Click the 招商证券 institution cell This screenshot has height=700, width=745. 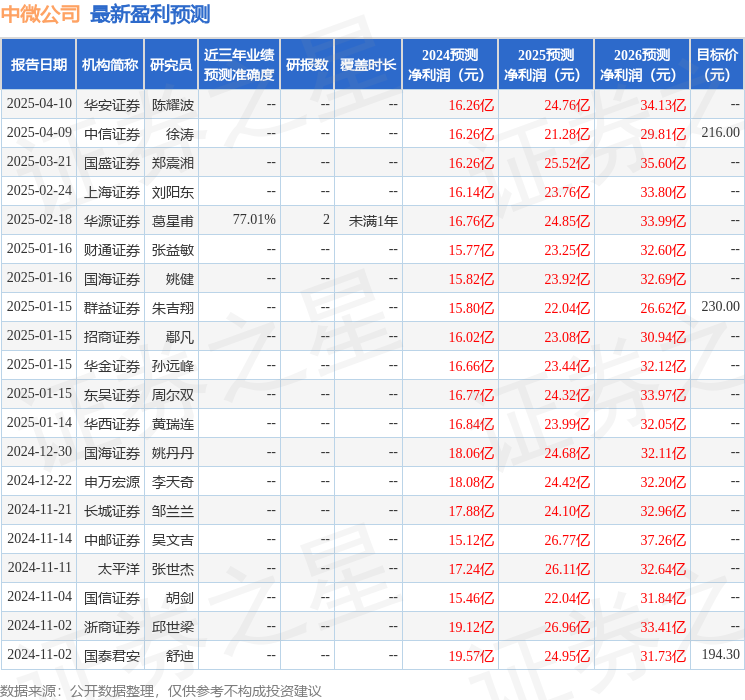pos(112,336)
